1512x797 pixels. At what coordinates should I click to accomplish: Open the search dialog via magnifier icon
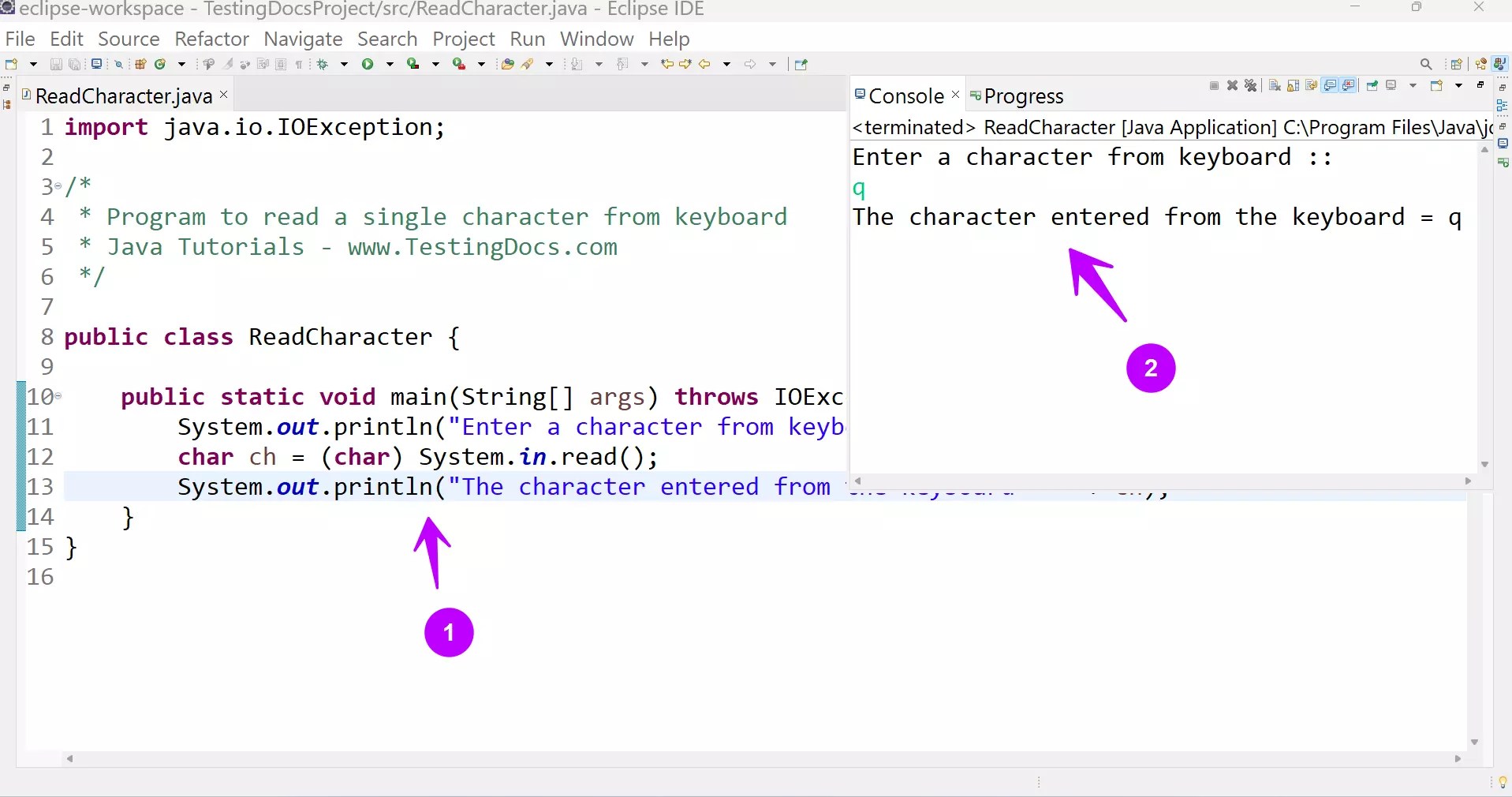[1426, 64]
